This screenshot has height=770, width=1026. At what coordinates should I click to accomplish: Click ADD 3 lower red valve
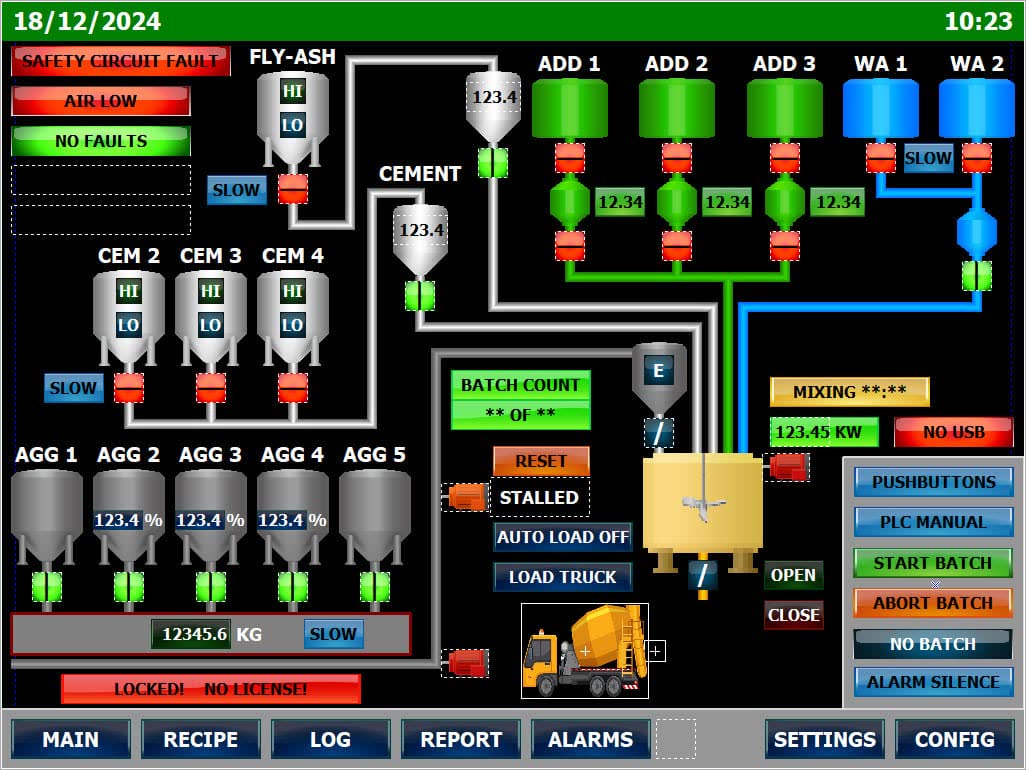[785, 246]
